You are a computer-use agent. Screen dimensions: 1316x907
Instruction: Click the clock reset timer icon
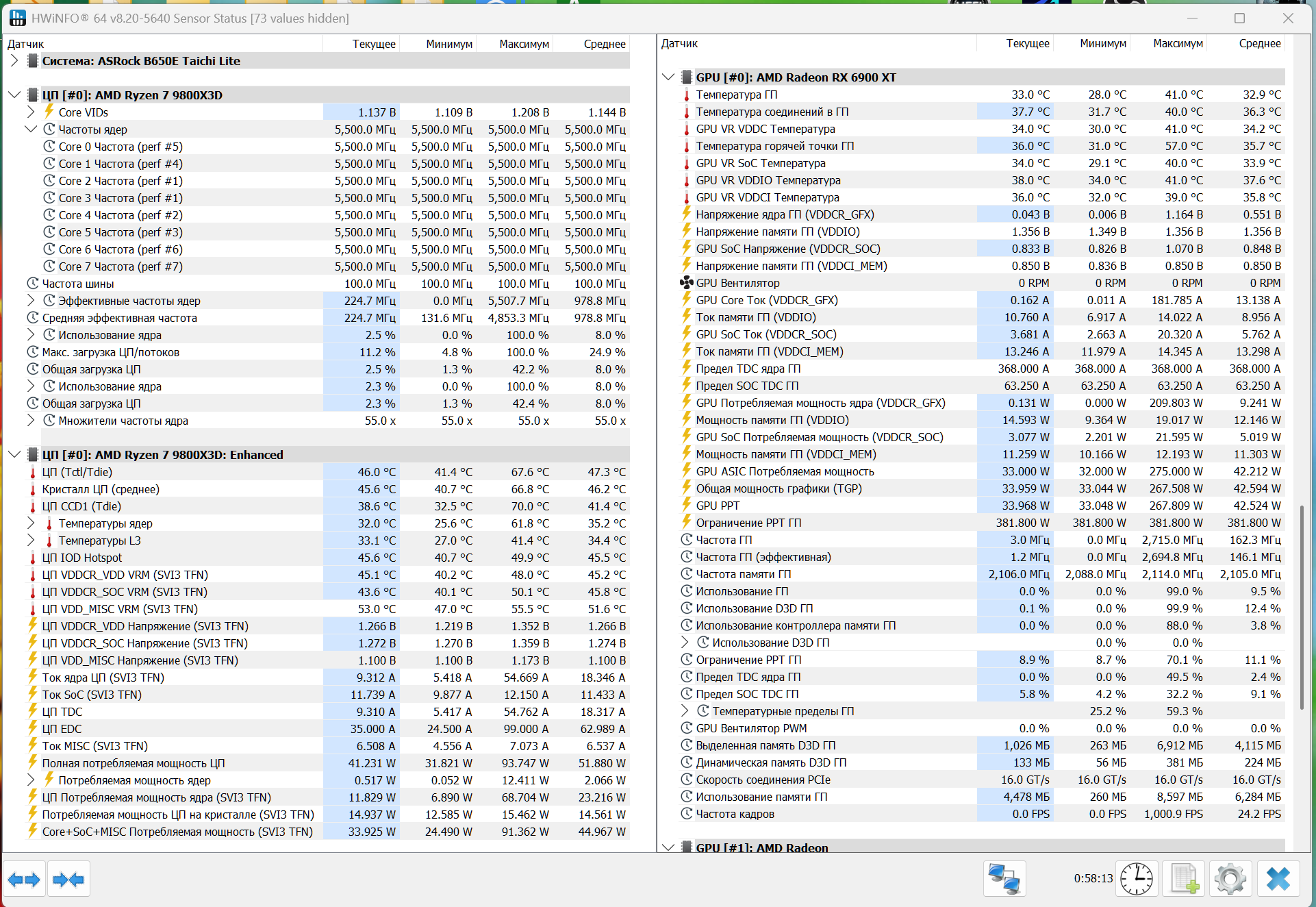[x=1136, y=879]
